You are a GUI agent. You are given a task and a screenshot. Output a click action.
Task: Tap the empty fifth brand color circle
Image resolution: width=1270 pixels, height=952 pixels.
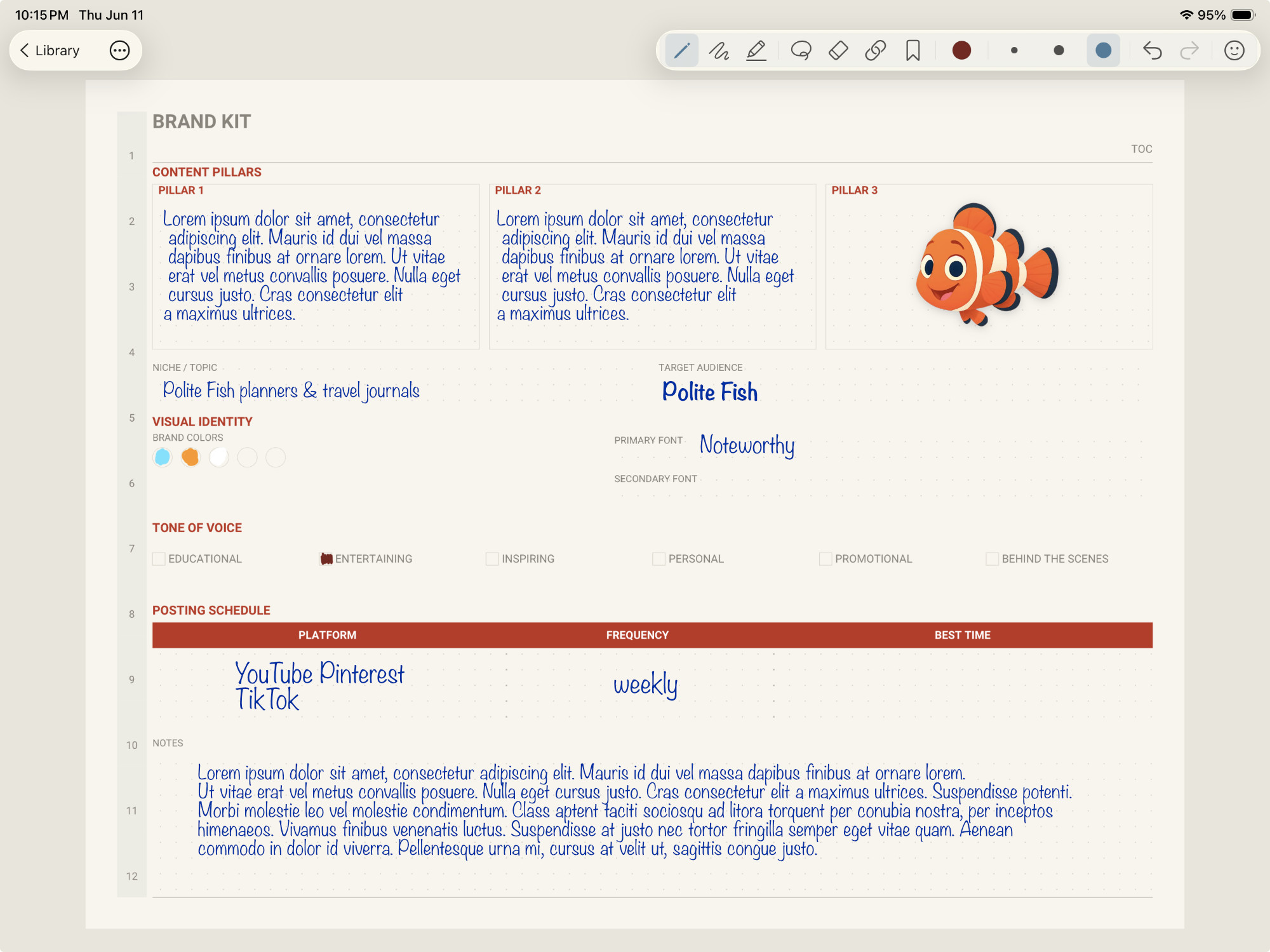[276, 457]
